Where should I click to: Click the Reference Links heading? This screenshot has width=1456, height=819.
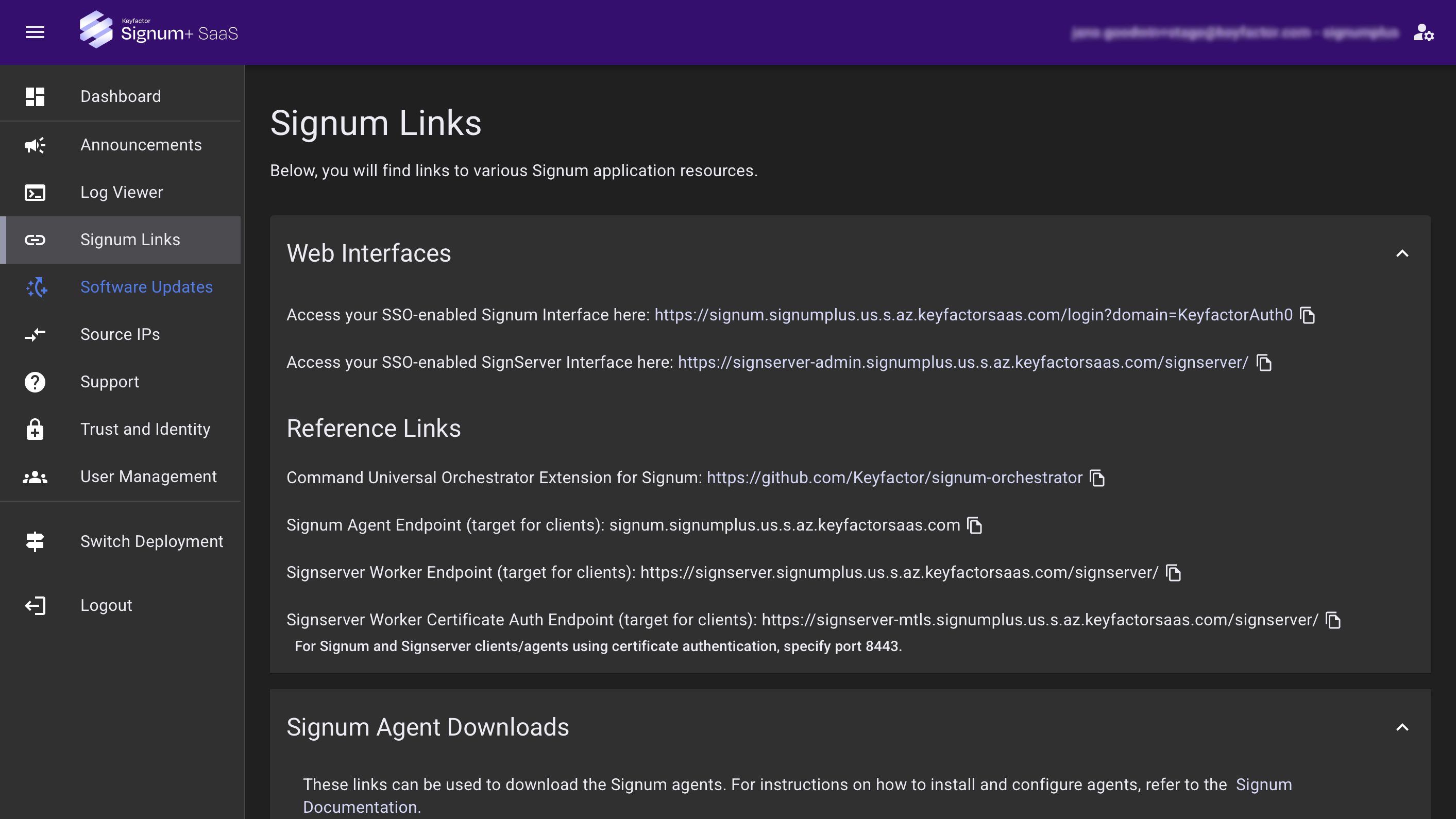coord(374,429)
